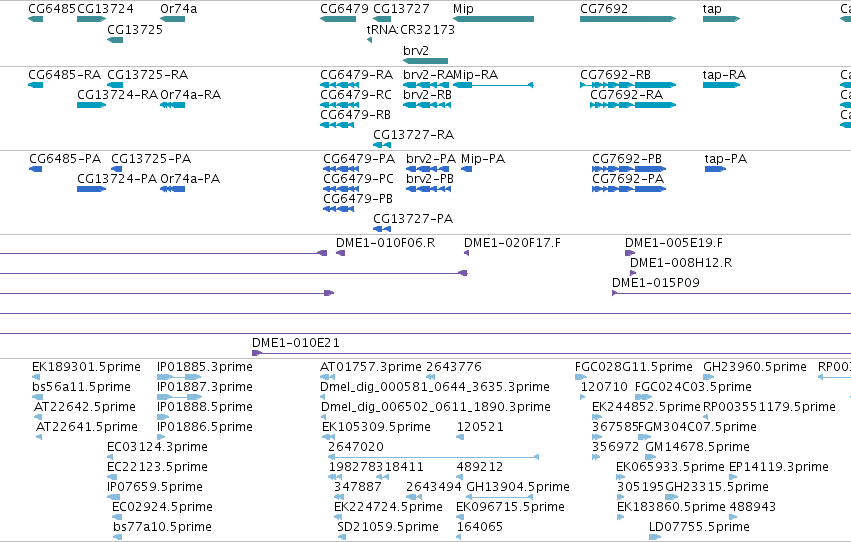This screenshot has height=542, width=851.
Task: Select the bs56a11.5prime EST label
Action: point(81,387)
